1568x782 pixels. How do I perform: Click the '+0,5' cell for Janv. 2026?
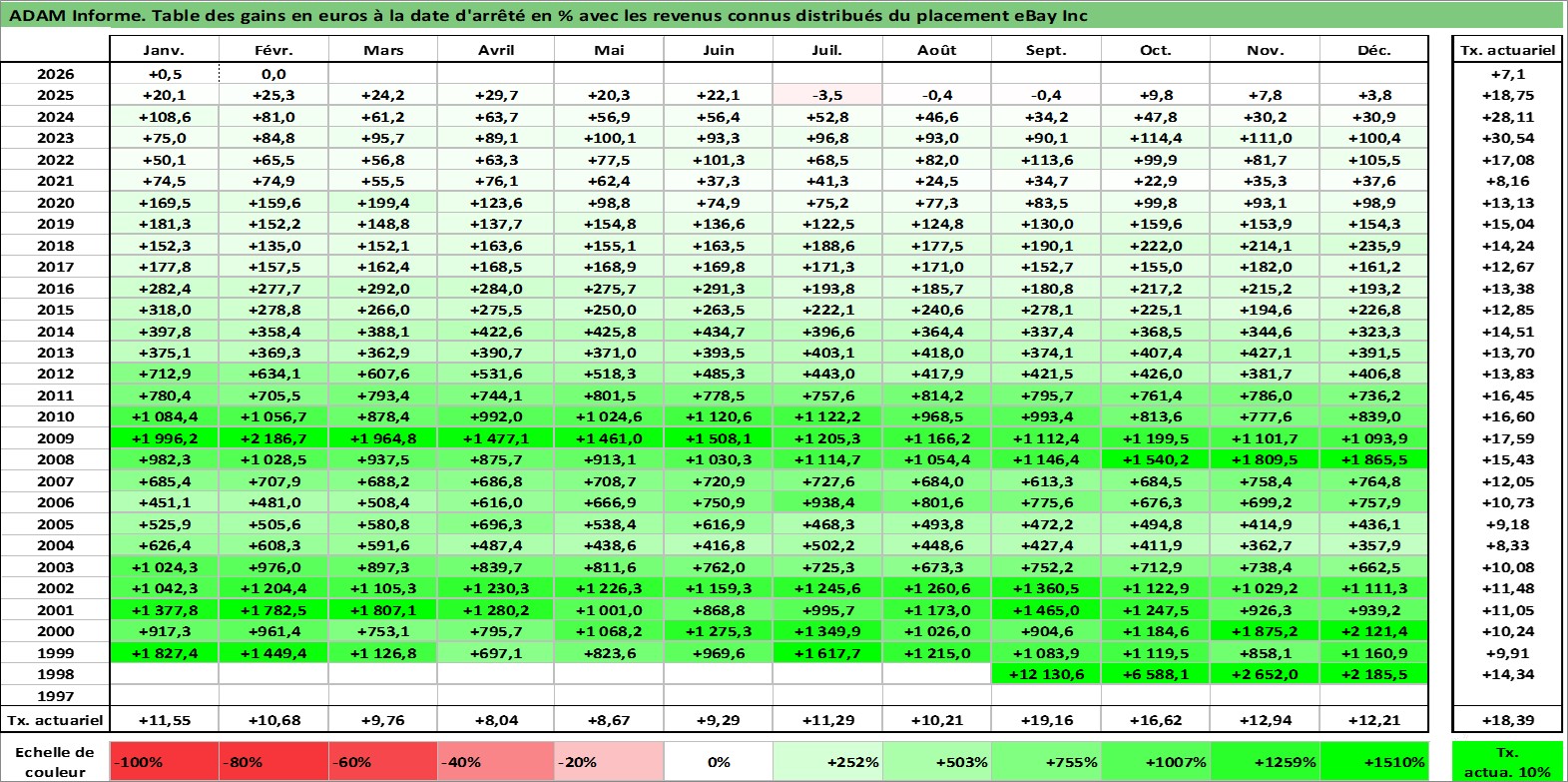164,74
